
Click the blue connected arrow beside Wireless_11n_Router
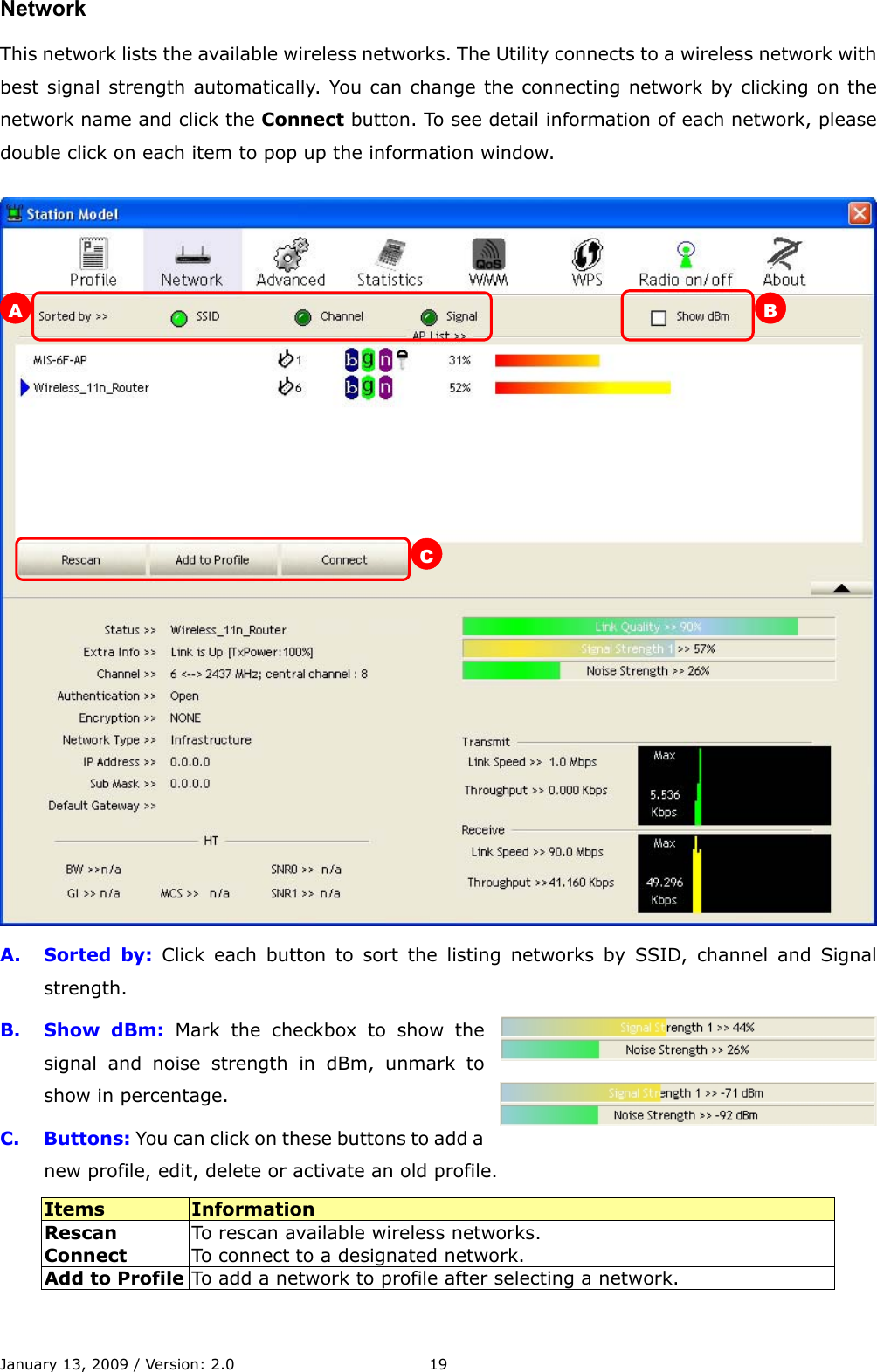click(x=24, y=387)
